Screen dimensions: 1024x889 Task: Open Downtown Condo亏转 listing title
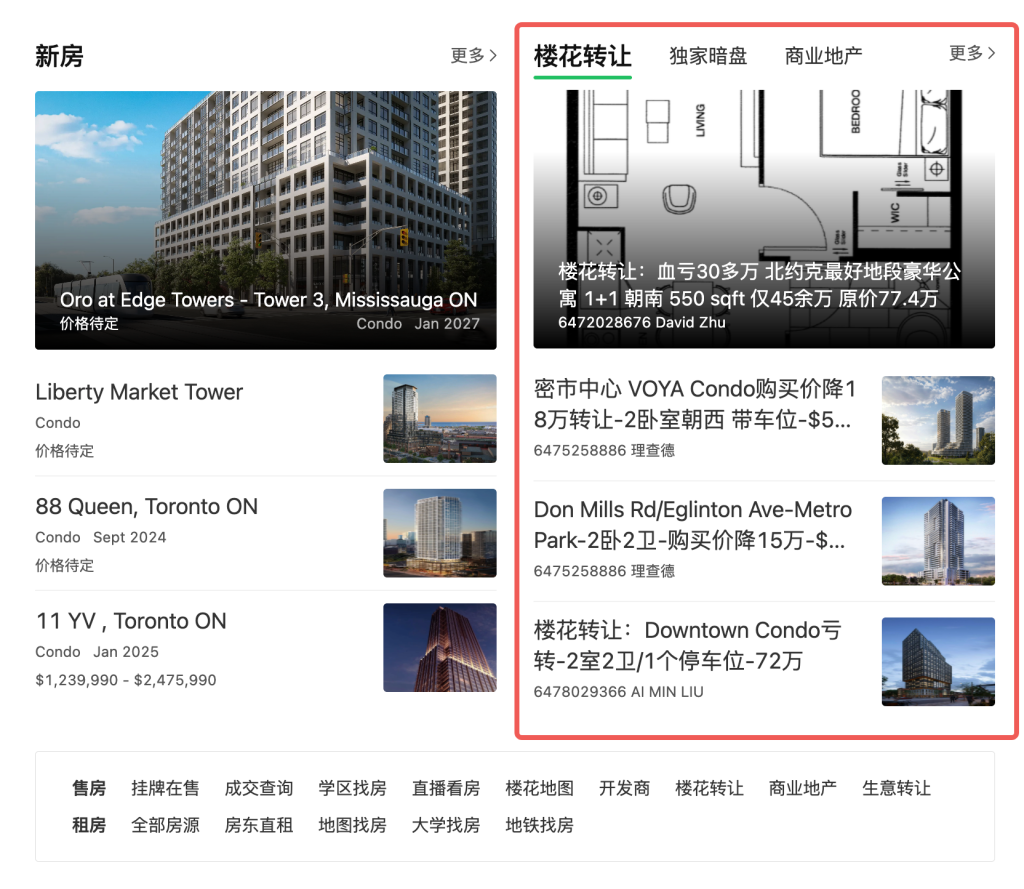coord(688,645)
